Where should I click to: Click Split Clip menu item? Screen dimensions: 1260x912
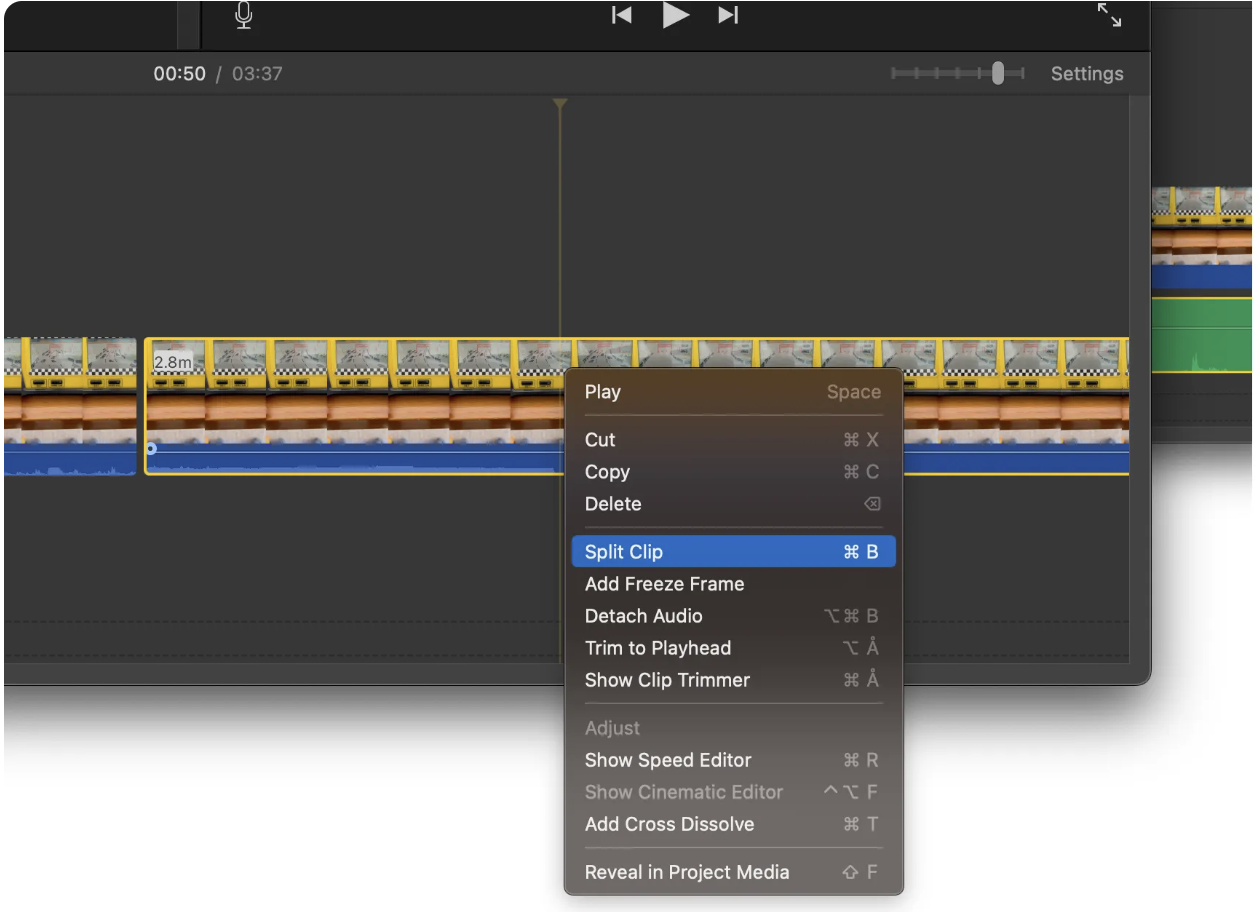pos(624,552)
